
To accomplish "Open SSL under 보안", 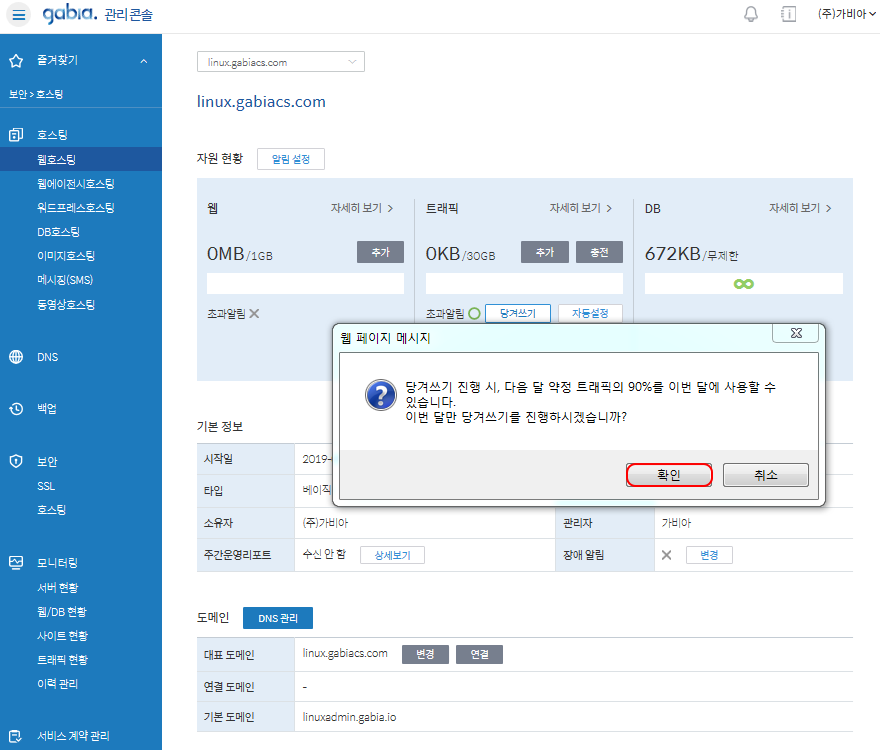I will click(46, 486).
